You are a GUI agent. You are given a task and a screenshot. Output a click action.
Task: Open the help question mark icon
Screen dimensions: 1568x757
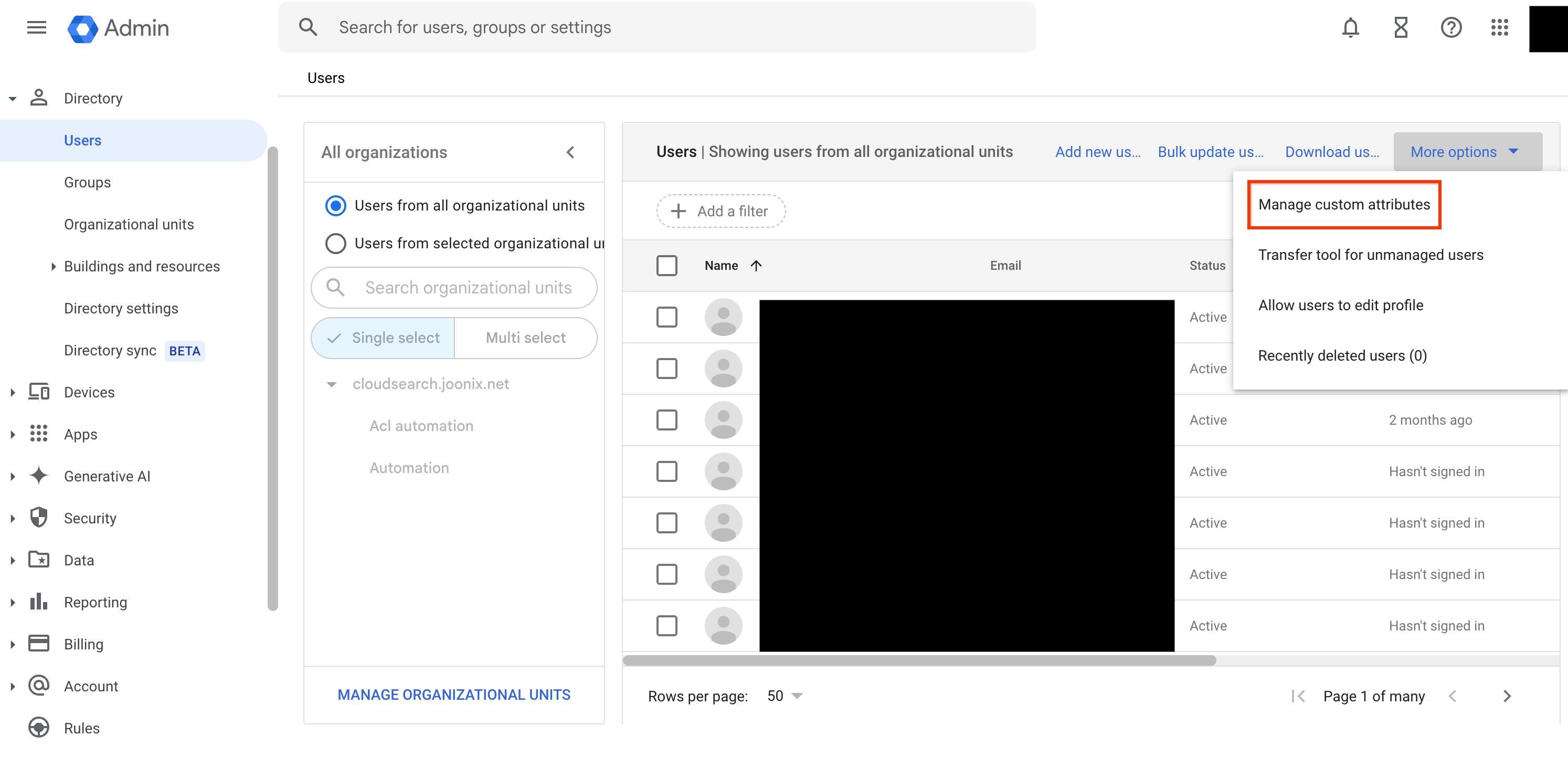(1451, 27)
